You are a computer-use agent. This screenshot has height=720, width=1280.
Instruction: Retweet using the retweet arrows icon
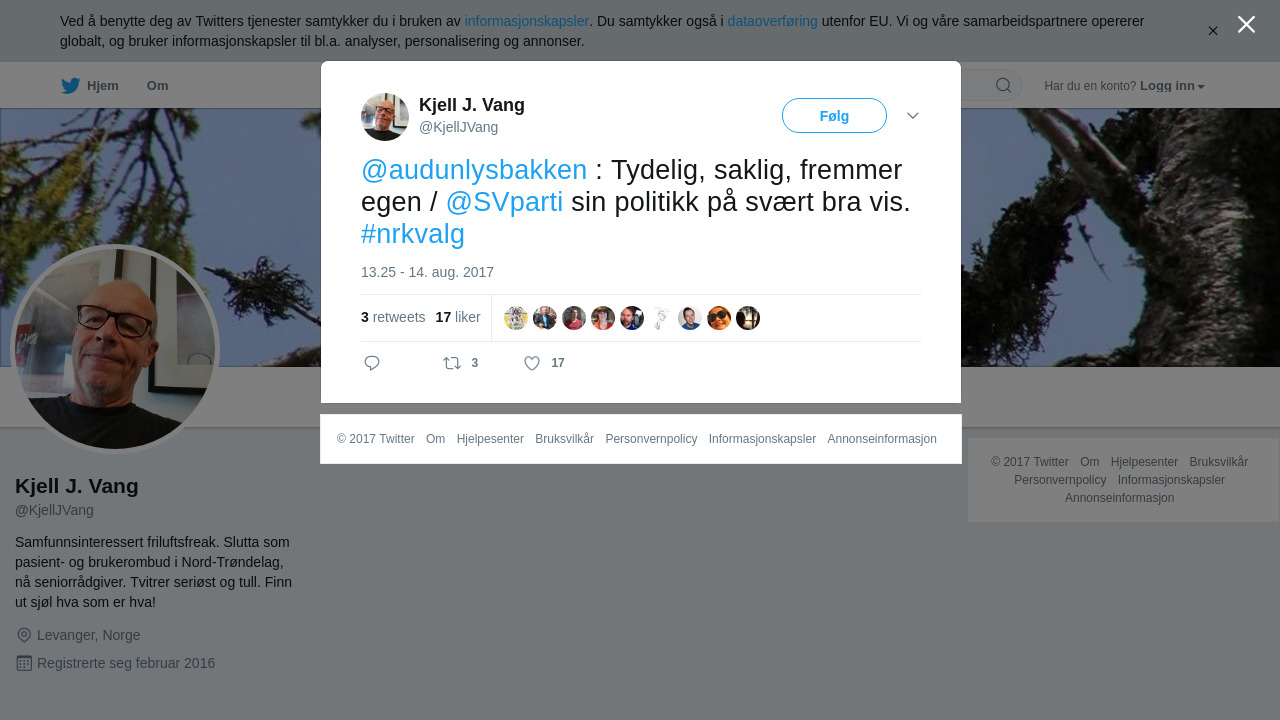click(x=452, y=363)
